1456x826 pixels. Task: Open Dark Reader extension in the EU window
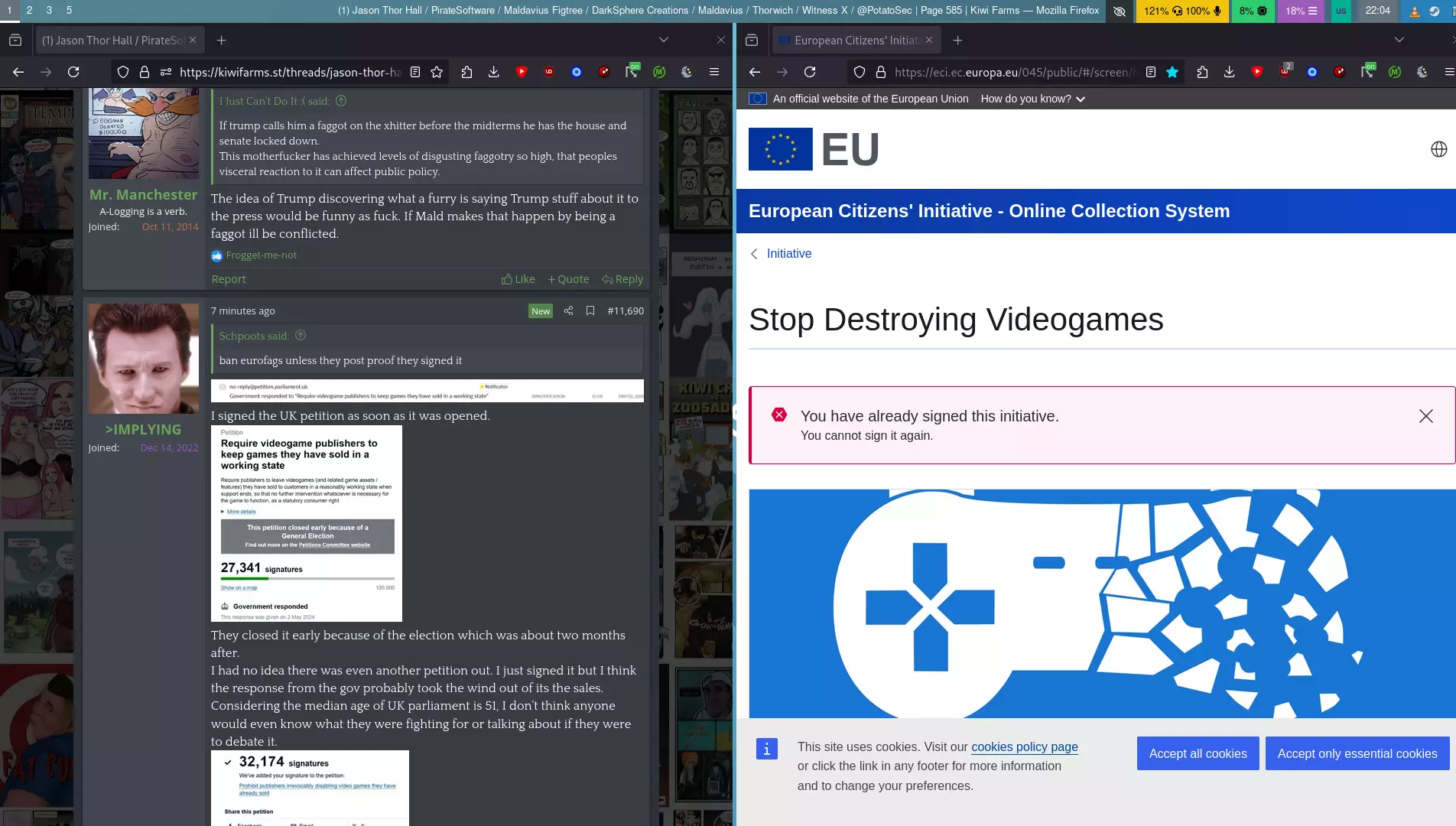pos(1422,72)
